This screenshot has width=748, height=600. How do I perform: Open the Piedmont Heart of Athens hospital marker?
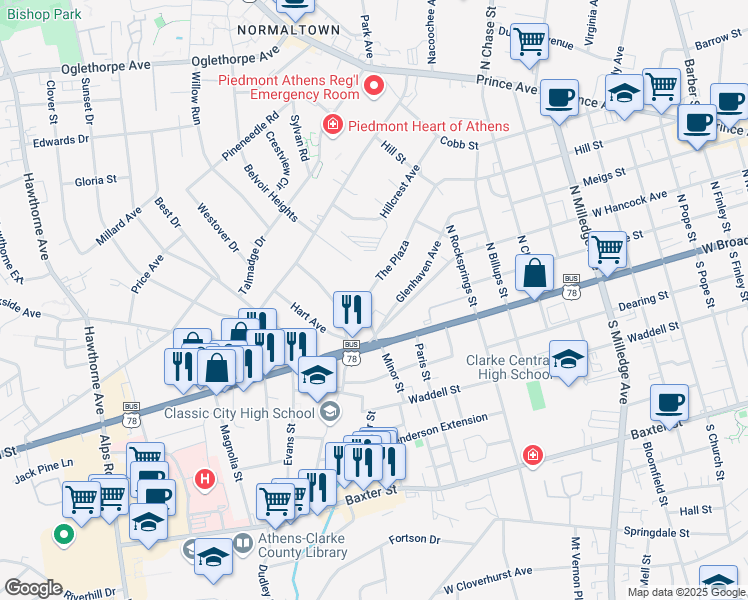(332, 125)
